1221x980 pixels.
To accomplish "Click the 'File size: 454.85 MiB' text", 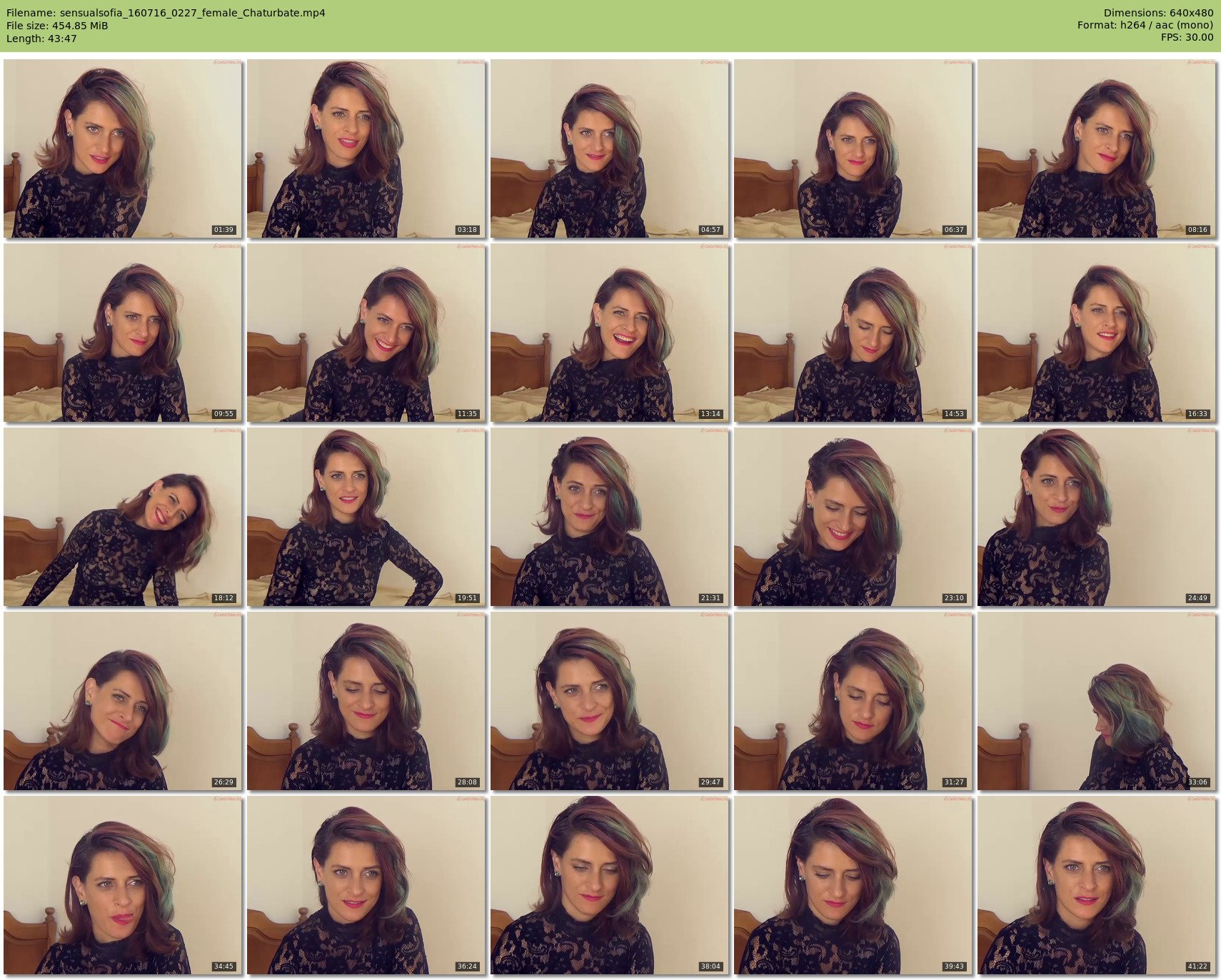I will click(57, 26).
